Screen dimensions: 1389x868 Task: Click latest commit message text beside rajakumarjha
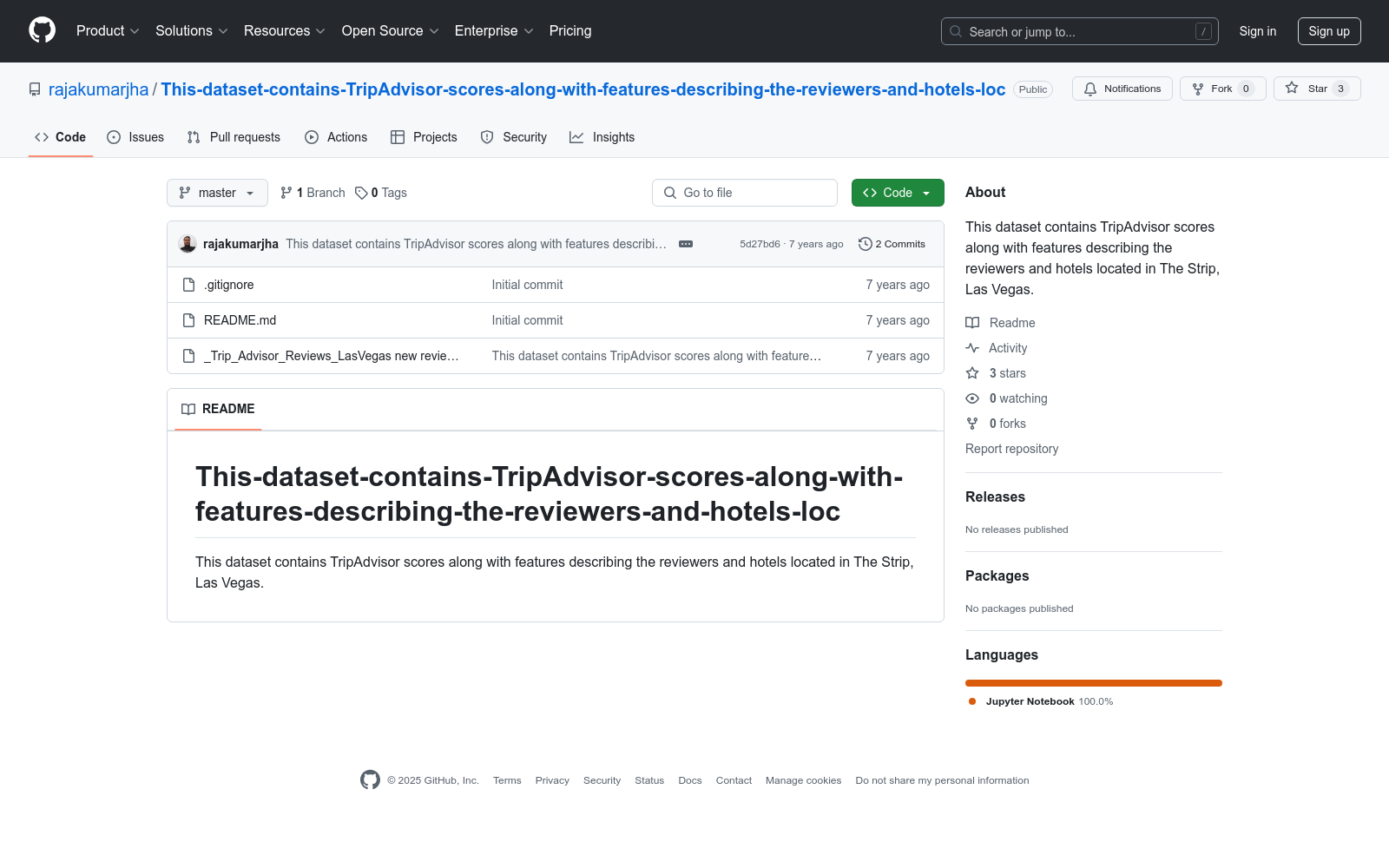476,244
